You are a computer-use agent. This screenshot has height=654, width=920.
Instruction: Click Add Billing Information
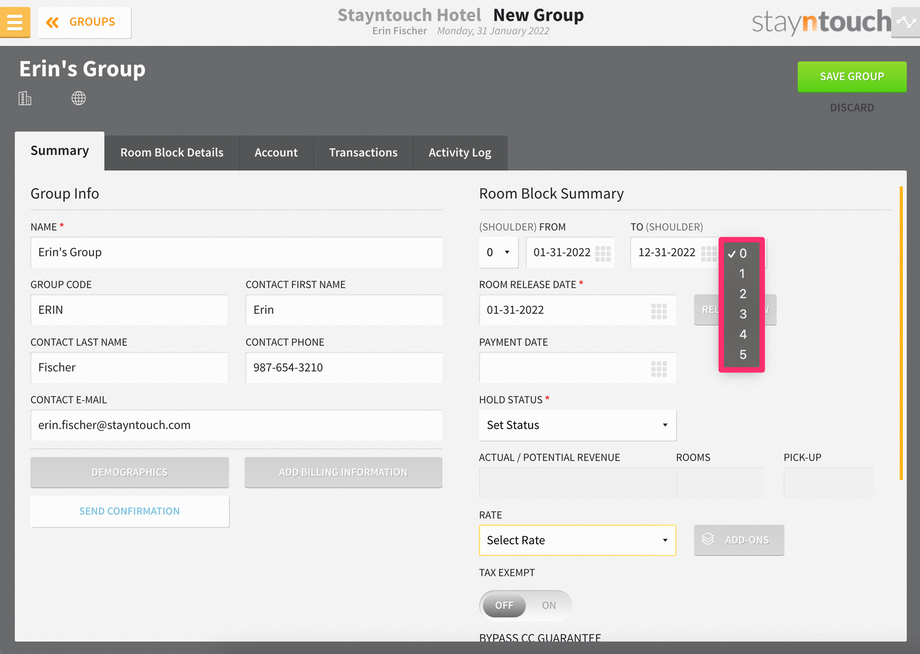pyautogui.click(x=343, y=472)
